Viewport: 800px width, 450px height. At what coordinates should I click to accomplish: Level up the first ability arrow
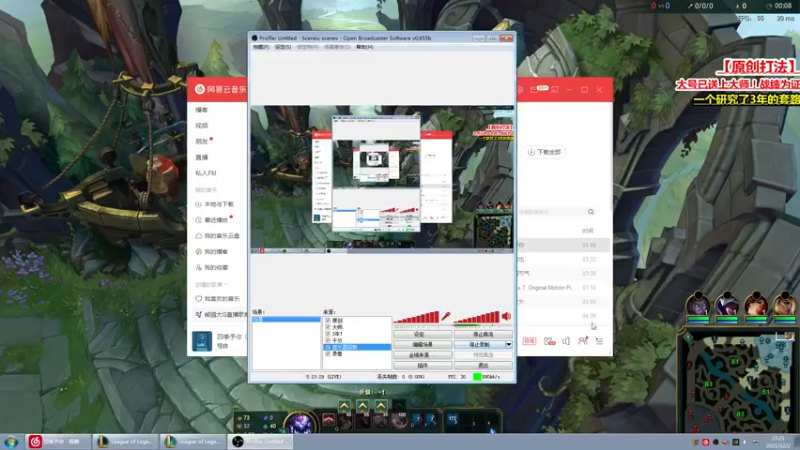(x=344, y=406)
